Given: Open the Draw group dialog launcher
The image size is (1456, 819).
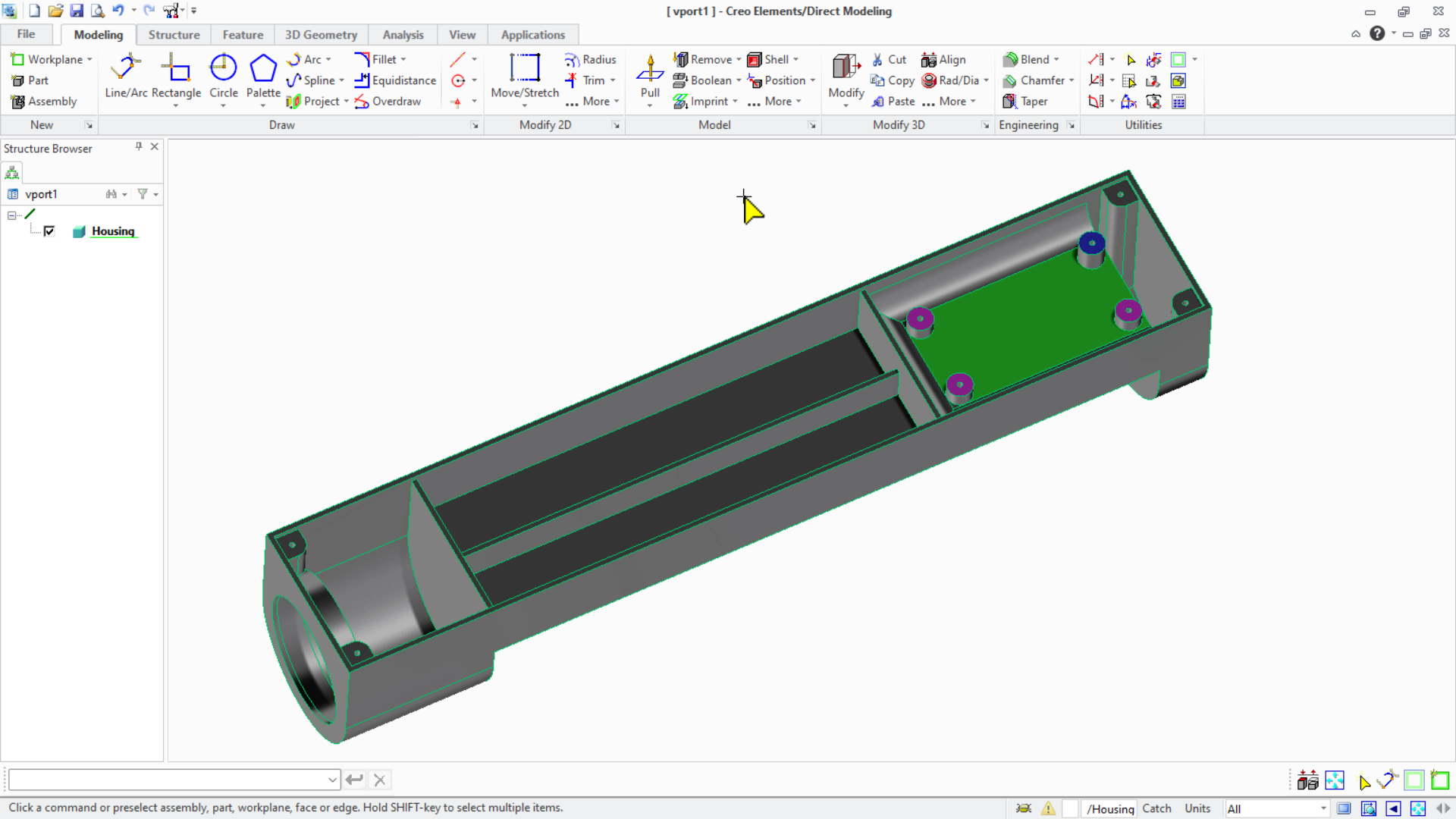Looking at the screenshot, I should 475,125.
